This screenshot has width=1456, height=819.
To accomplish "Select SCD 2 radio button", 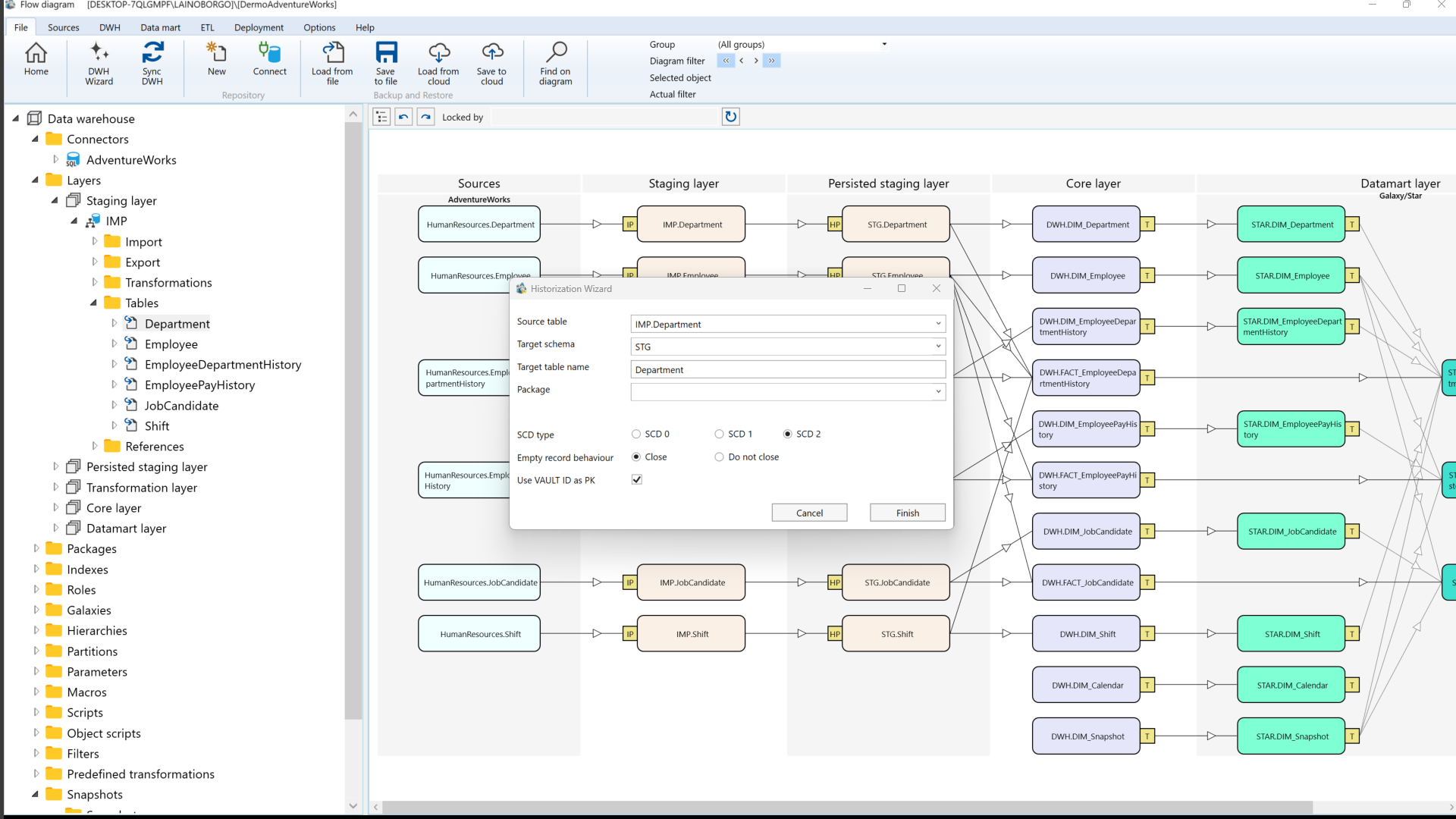I will 788,435.
